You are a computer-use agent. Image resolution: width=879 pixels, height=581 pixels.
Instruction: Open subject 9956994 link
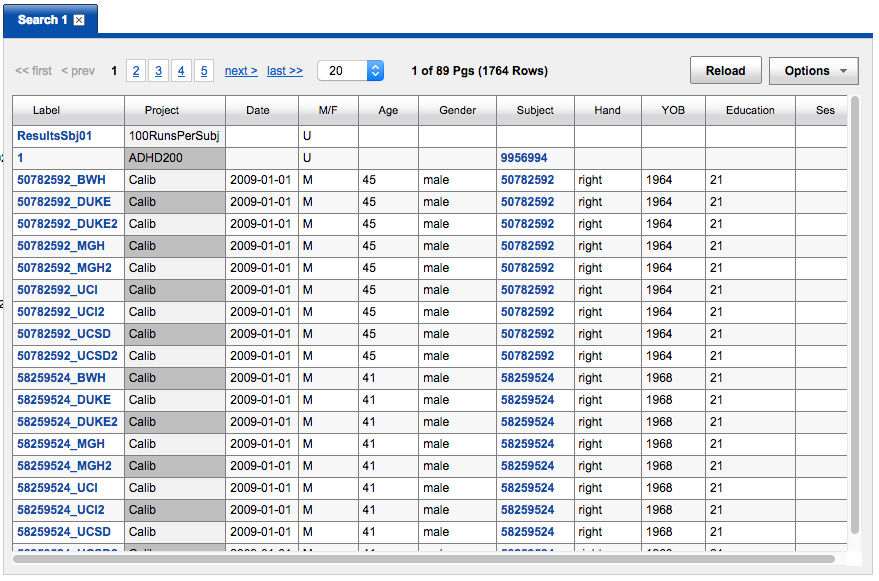point(524,158)
